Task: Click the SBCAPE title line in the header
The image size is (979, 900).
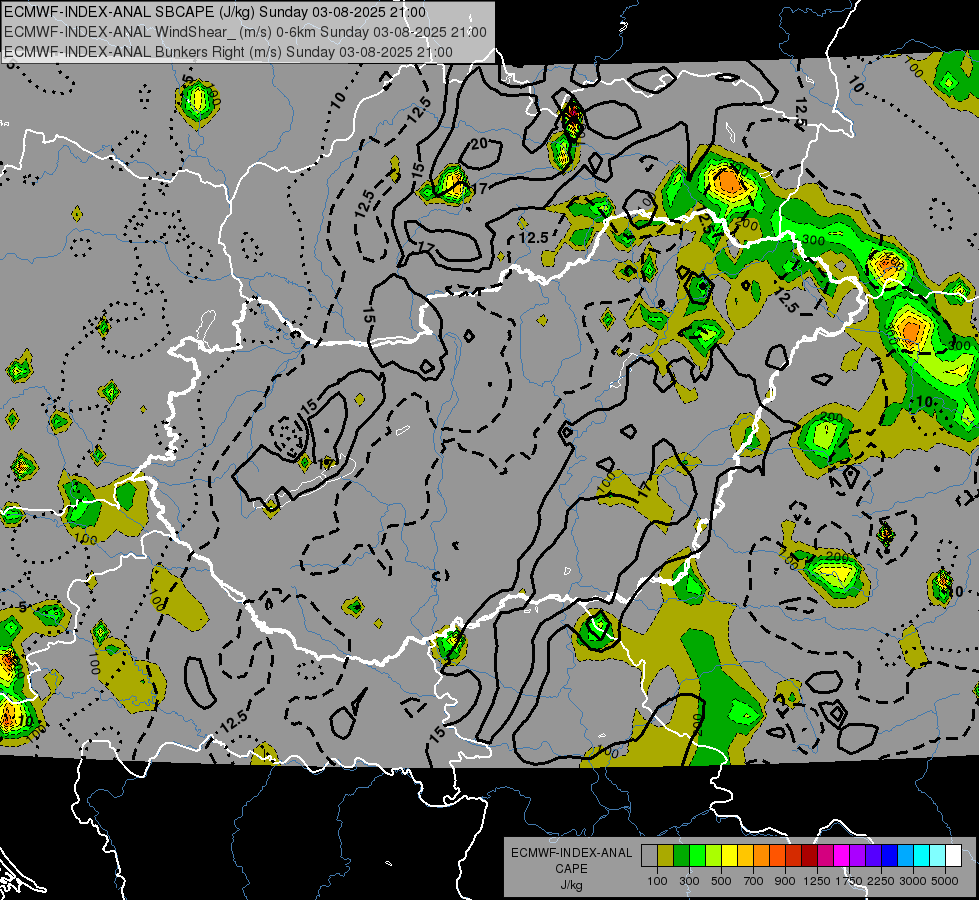Action: pos(215,12)
